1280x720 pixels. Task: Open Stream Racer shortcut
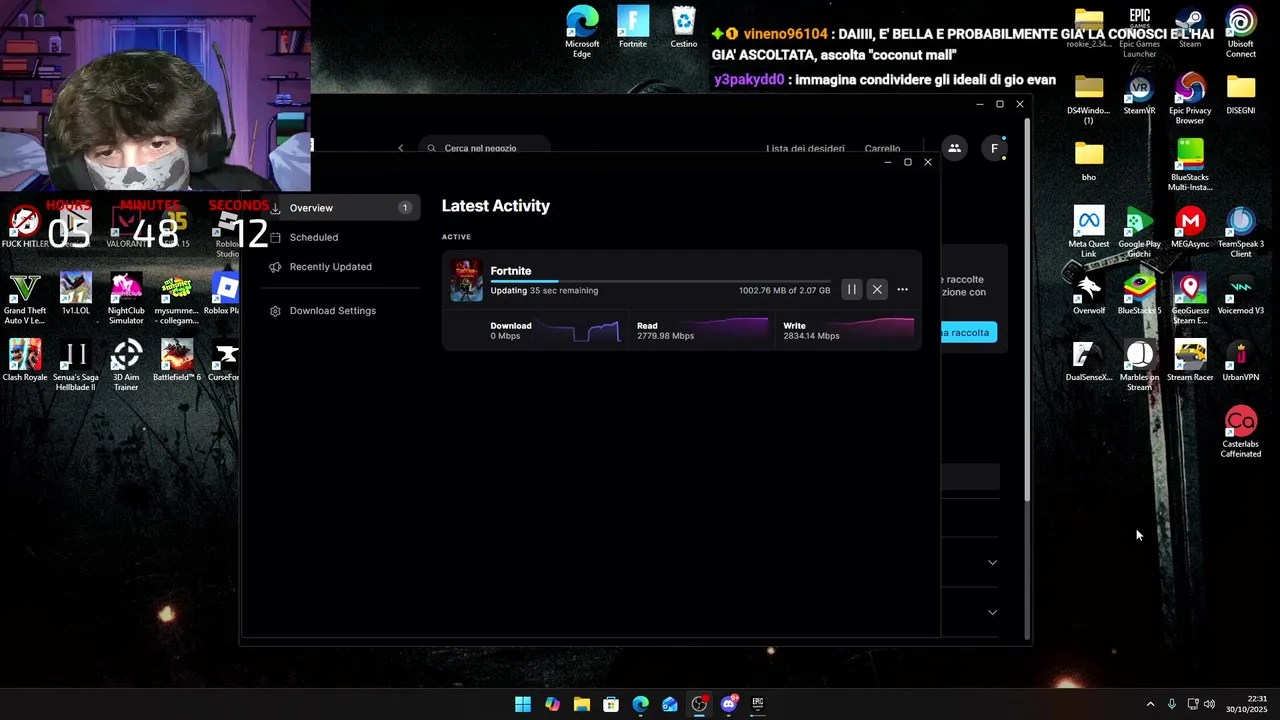pos(1190,362)
